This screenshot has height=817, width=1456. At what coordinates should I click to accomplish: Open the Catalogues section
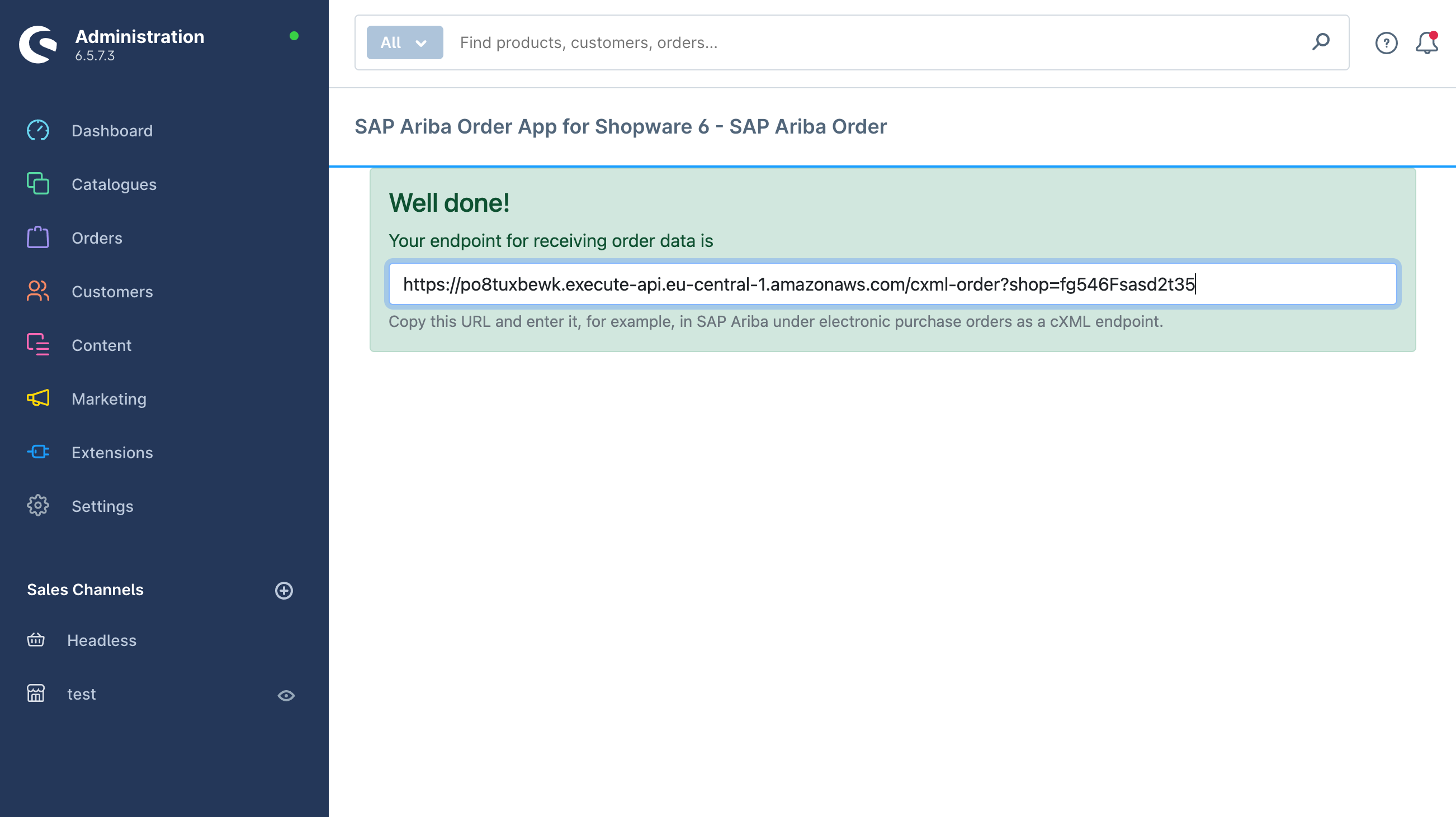[x=114, y=184]
